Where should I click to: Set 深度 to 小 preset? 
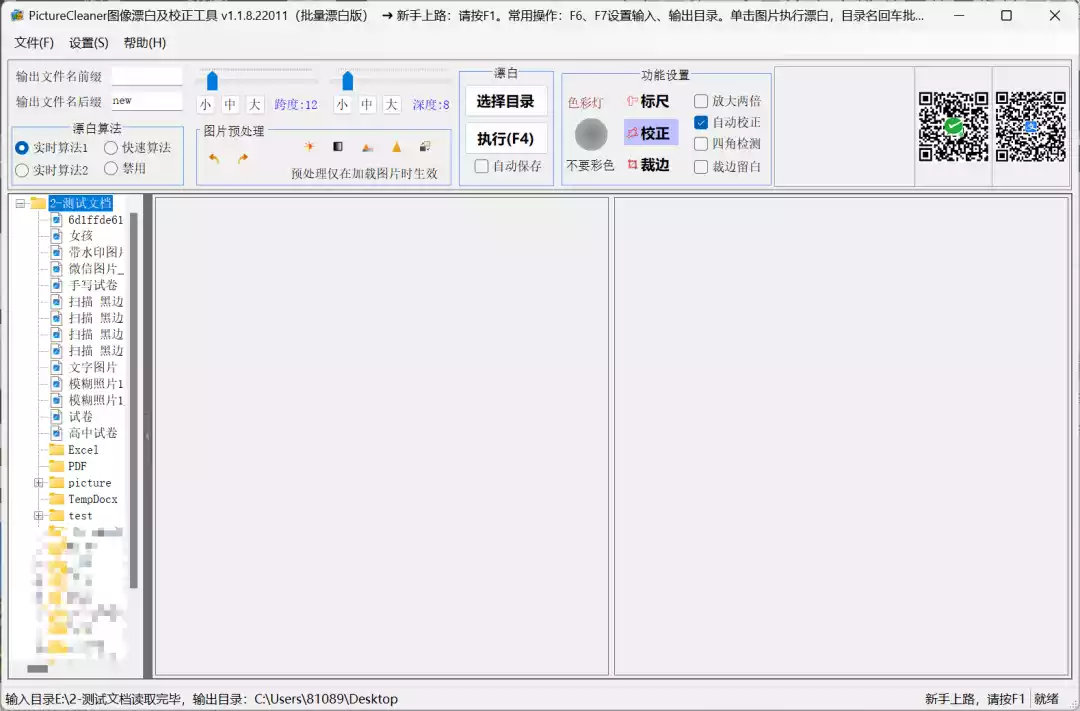tap(342, 105)
